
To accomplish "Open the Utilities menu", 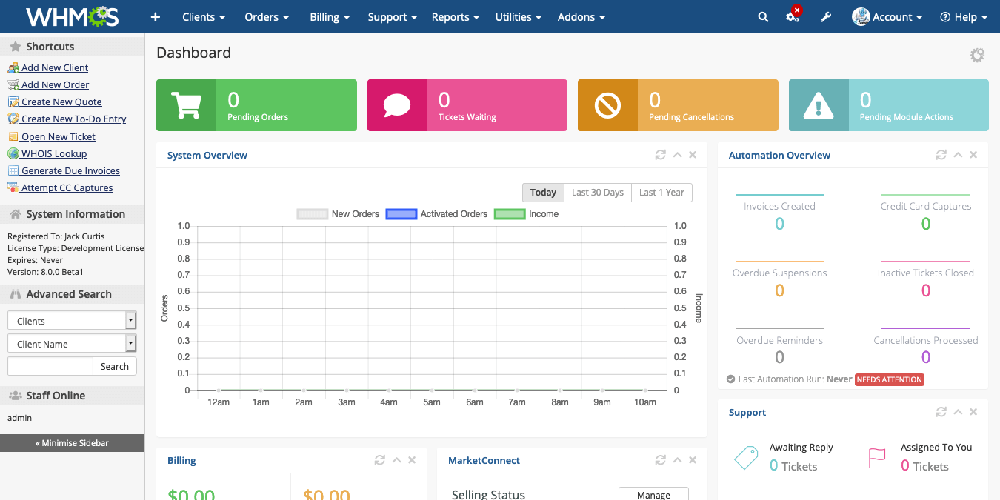I will click(x=518, y=17).
